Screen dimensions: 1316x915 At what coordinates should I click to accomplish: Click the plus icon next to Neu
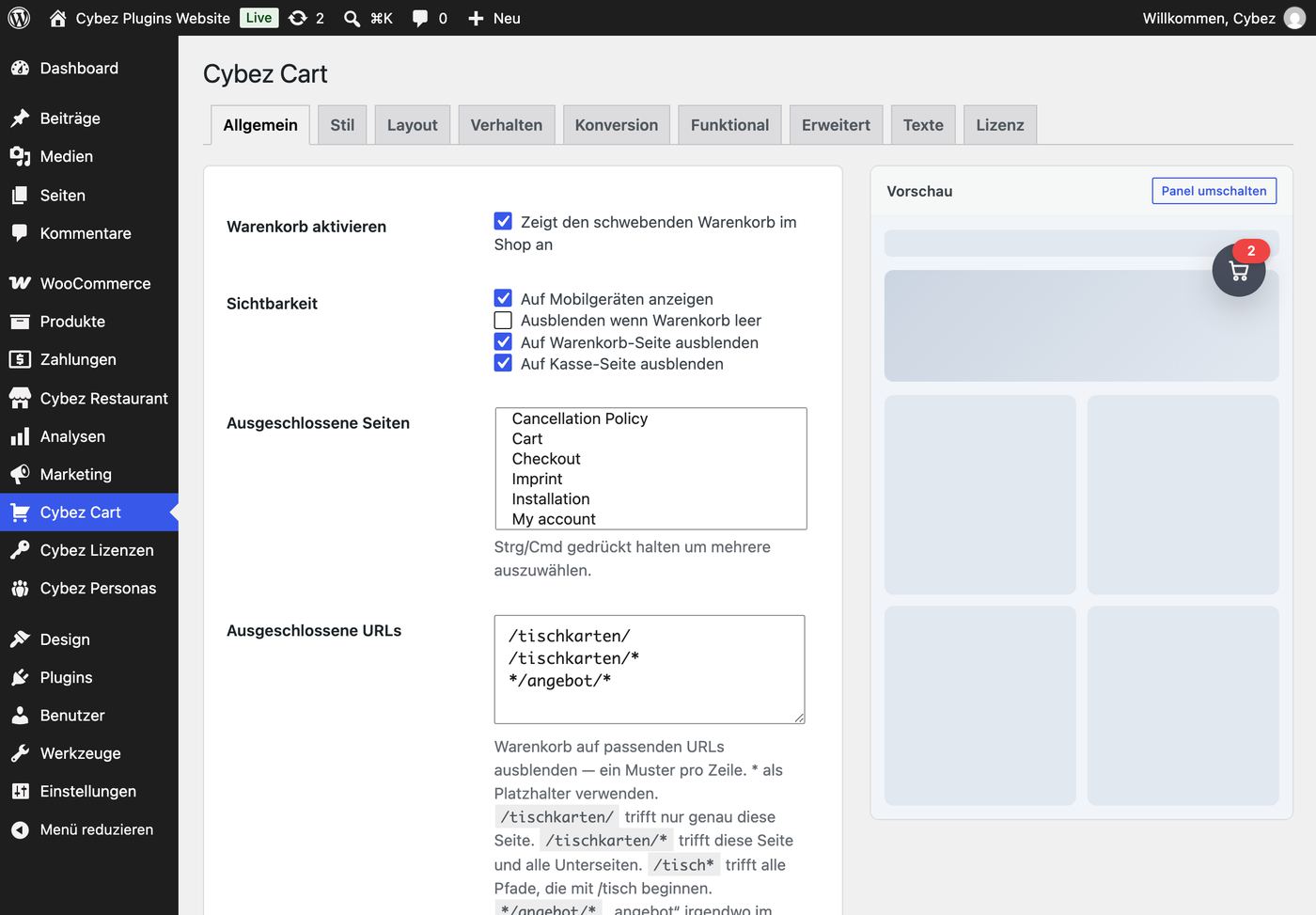pos(476,18)
